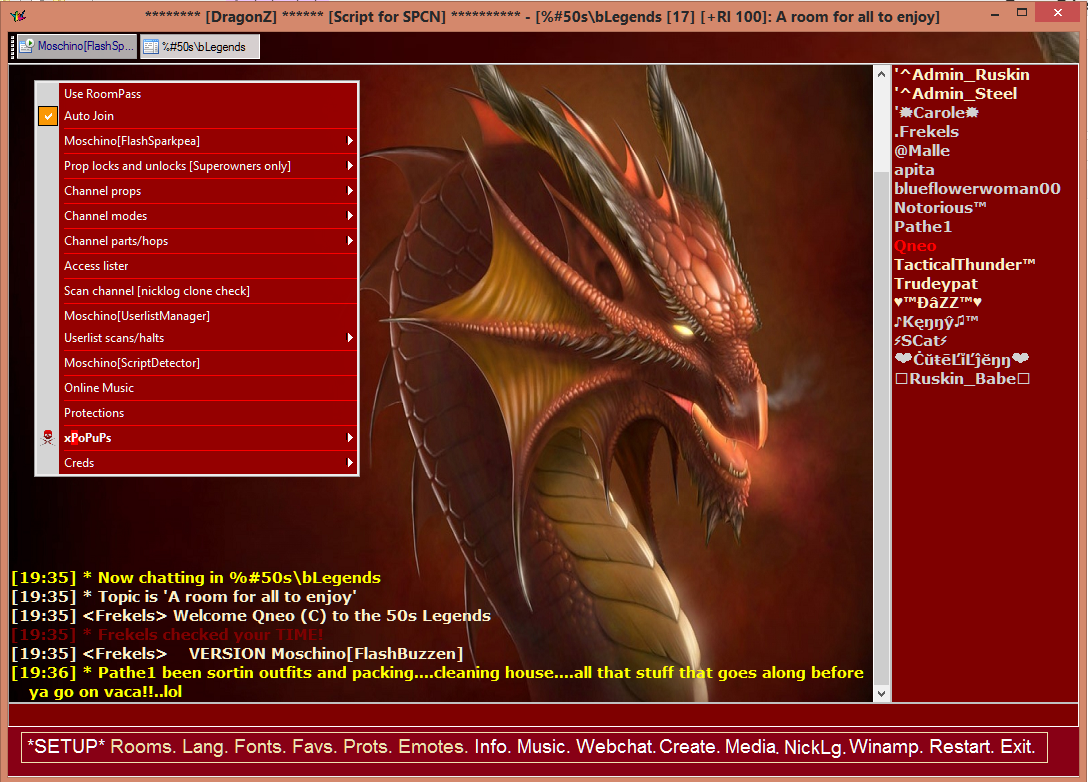Select user Notorious™ in userlist
The height and width of the screenshot is (782, 1088).
click(x=940, y=207)
